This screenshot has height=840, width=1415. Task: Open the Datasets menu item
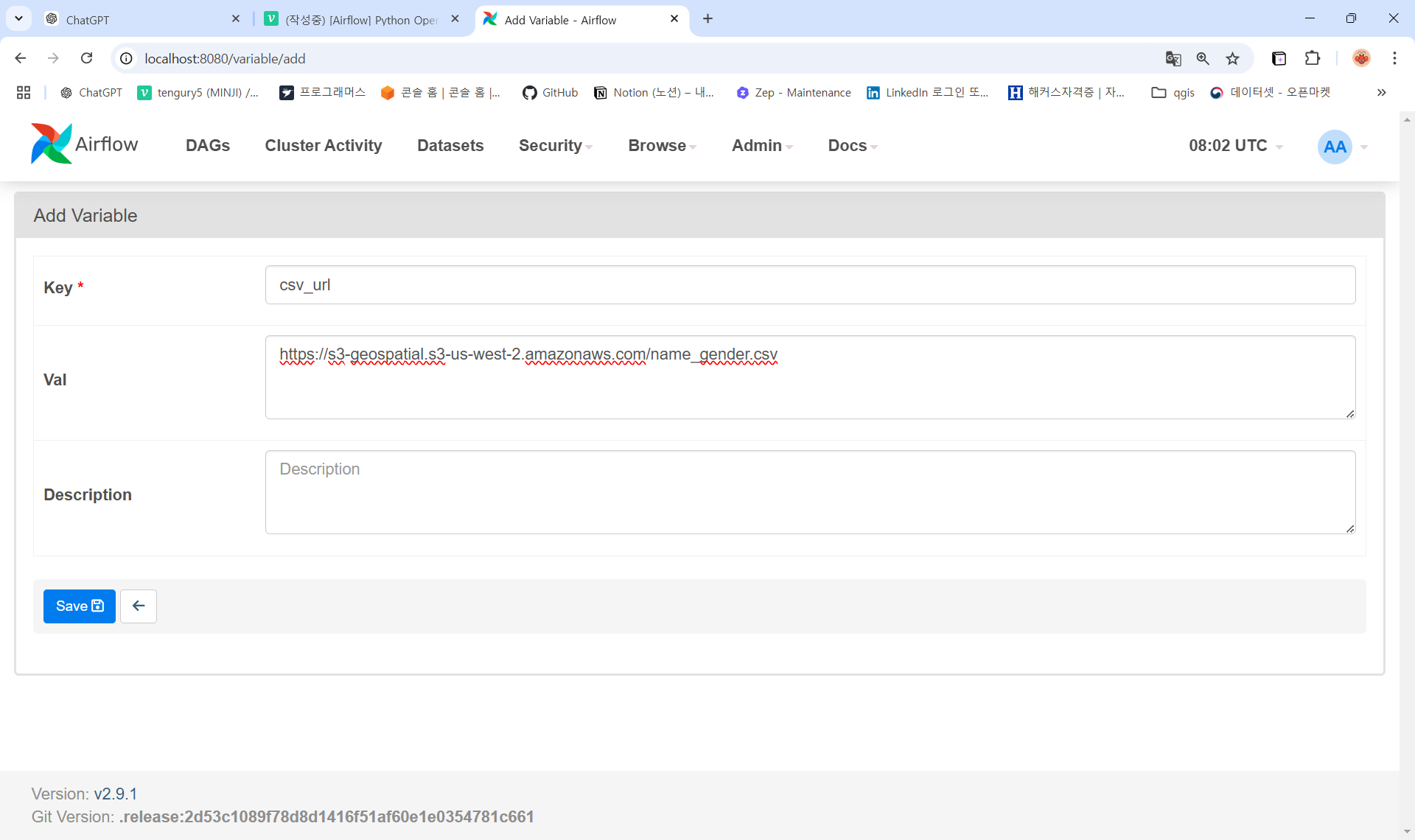click(x=450, y=145)
